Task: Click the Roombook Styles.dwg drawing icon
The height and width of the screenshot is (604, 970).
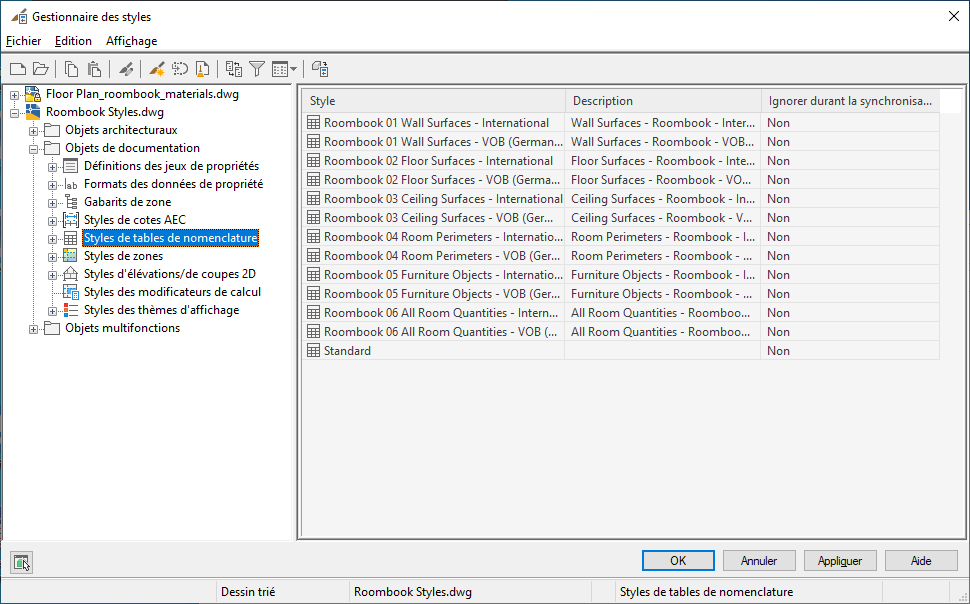Action: point(33,112)
